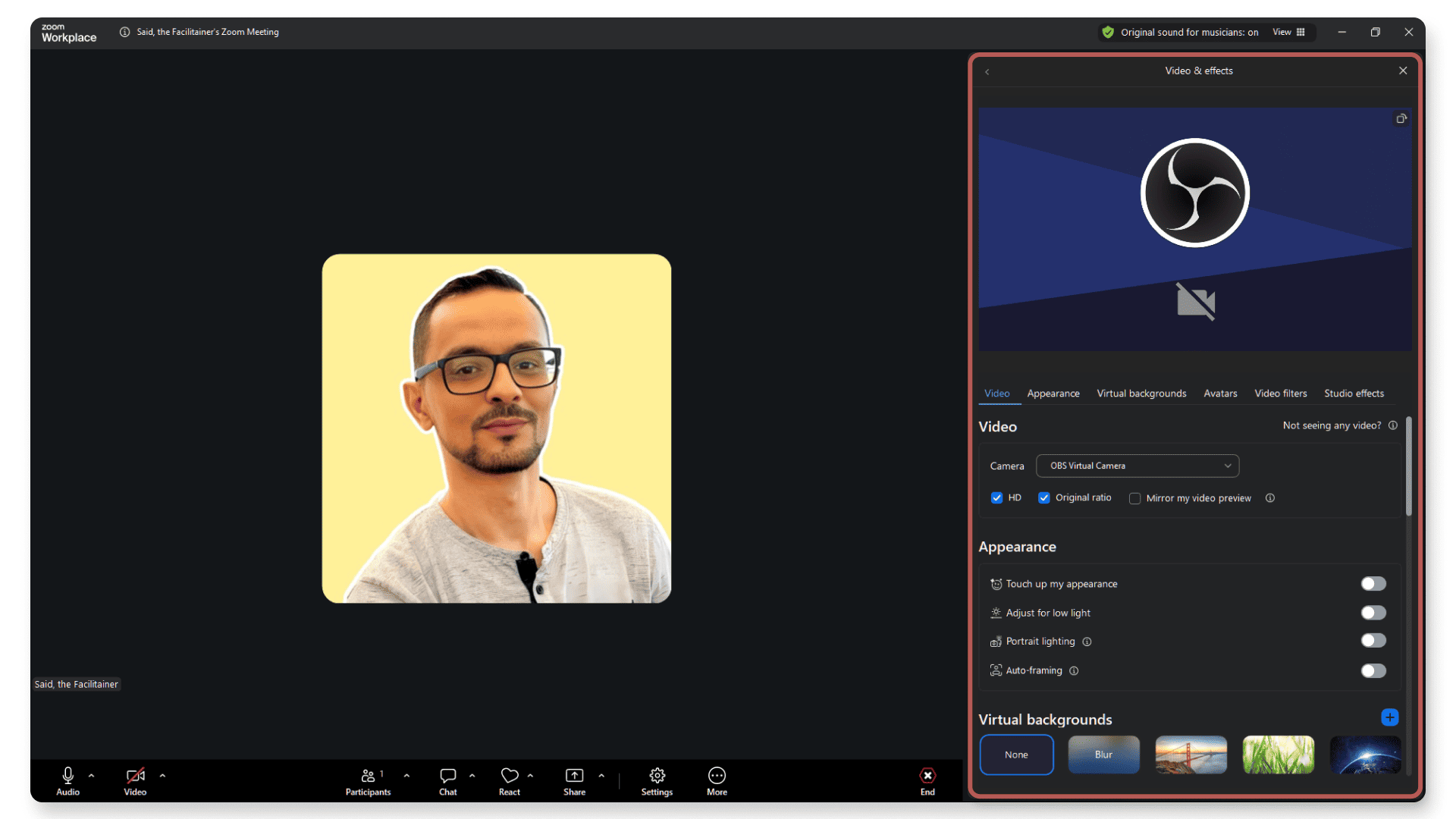Screen dimensions: 1456x819
Task: Switch to Virtual backgrounds tab
Action: click(1141, 394)
